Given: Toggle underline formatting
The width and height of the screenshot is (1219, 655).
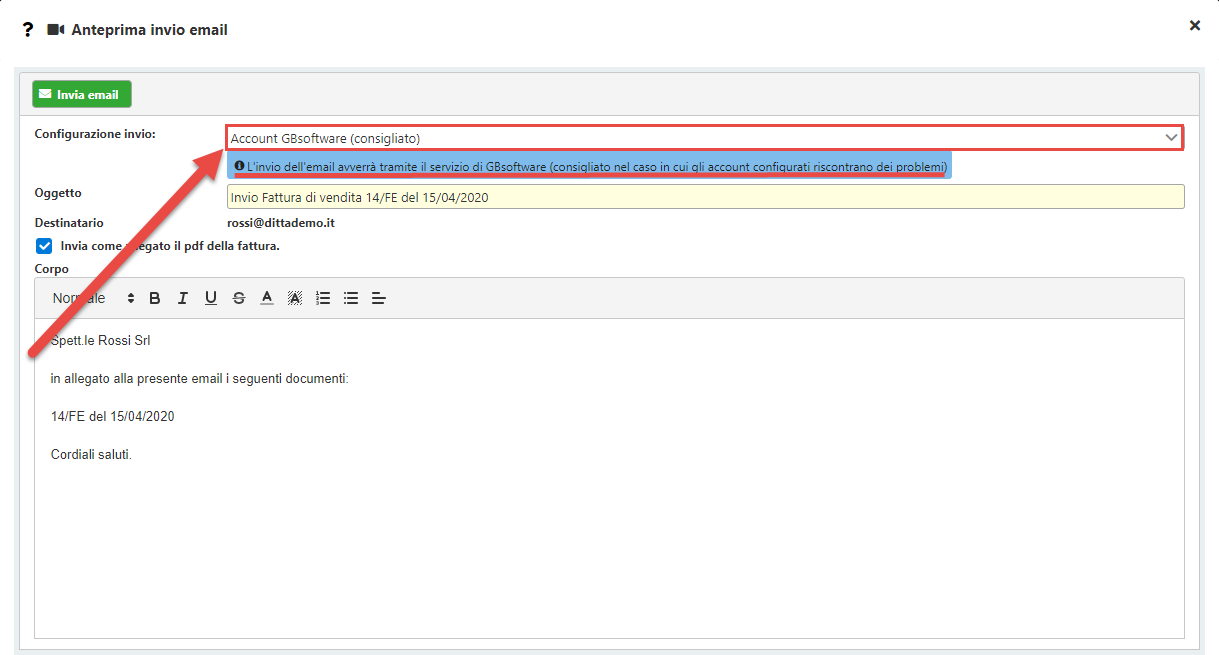Looking at the screenshot, I should [211, 298].
